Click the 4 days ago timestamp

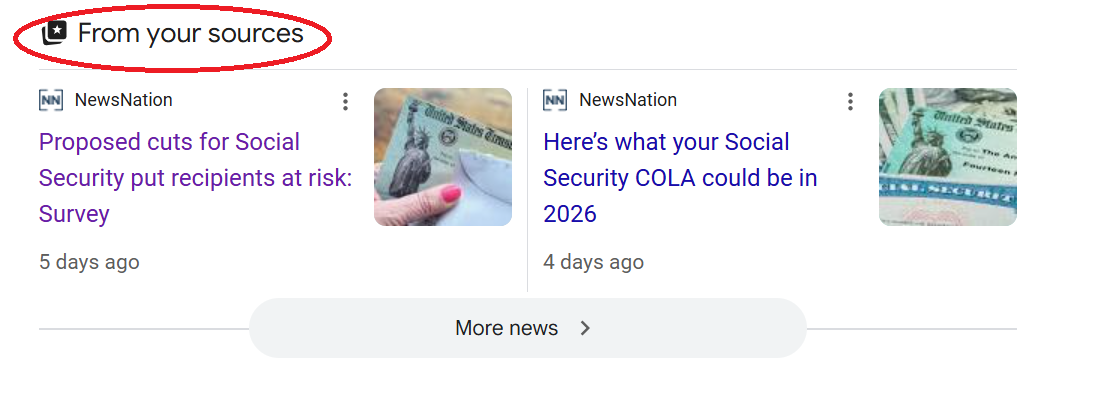click(x=594, y=262)
